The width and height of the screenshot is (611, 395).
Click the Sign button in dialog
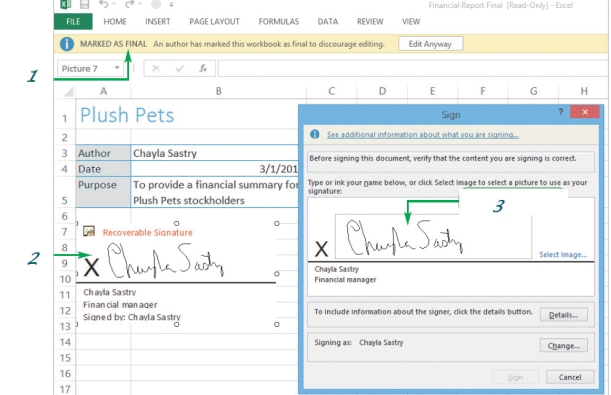point(515,377)
